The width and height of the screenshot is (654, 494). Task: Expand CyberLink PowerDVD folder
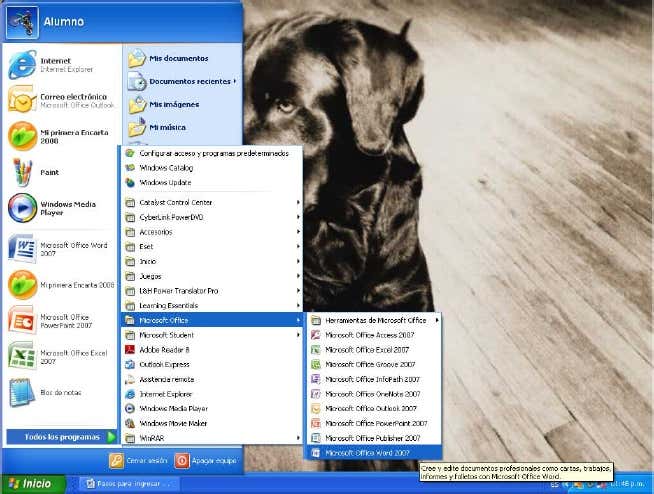point(211,217)
